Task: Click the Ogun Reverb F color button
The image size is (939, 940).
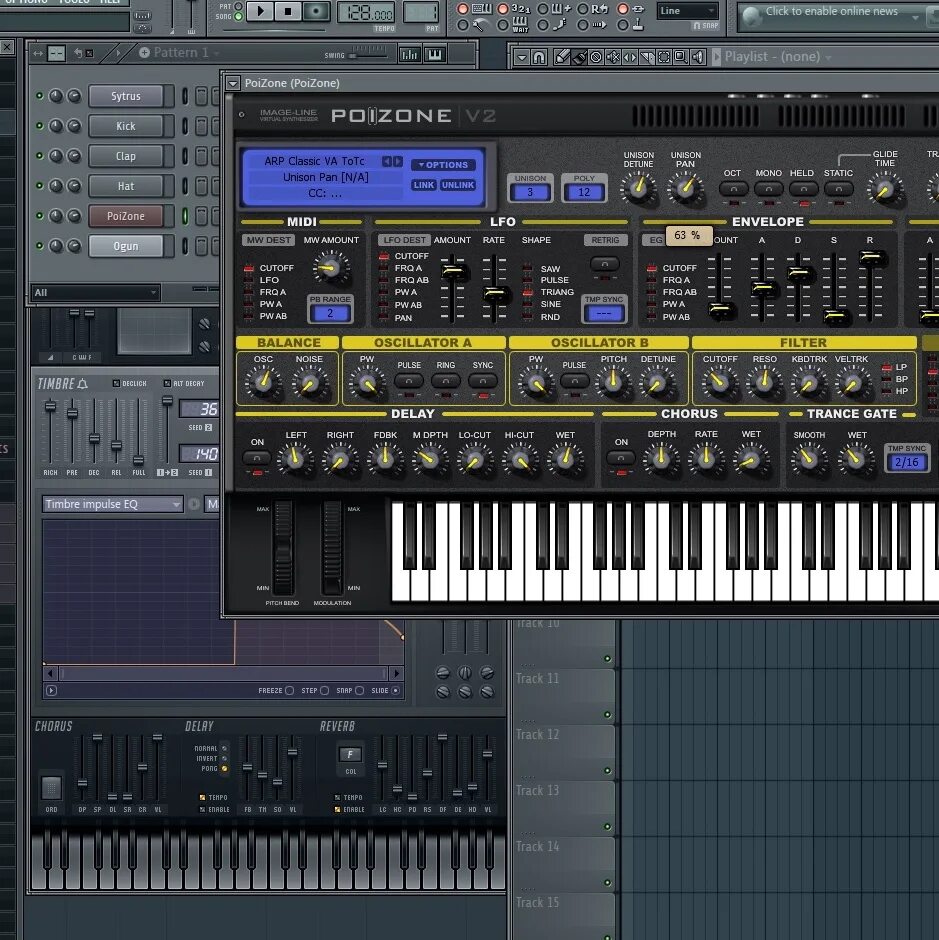Action: (x=350, y=754)
